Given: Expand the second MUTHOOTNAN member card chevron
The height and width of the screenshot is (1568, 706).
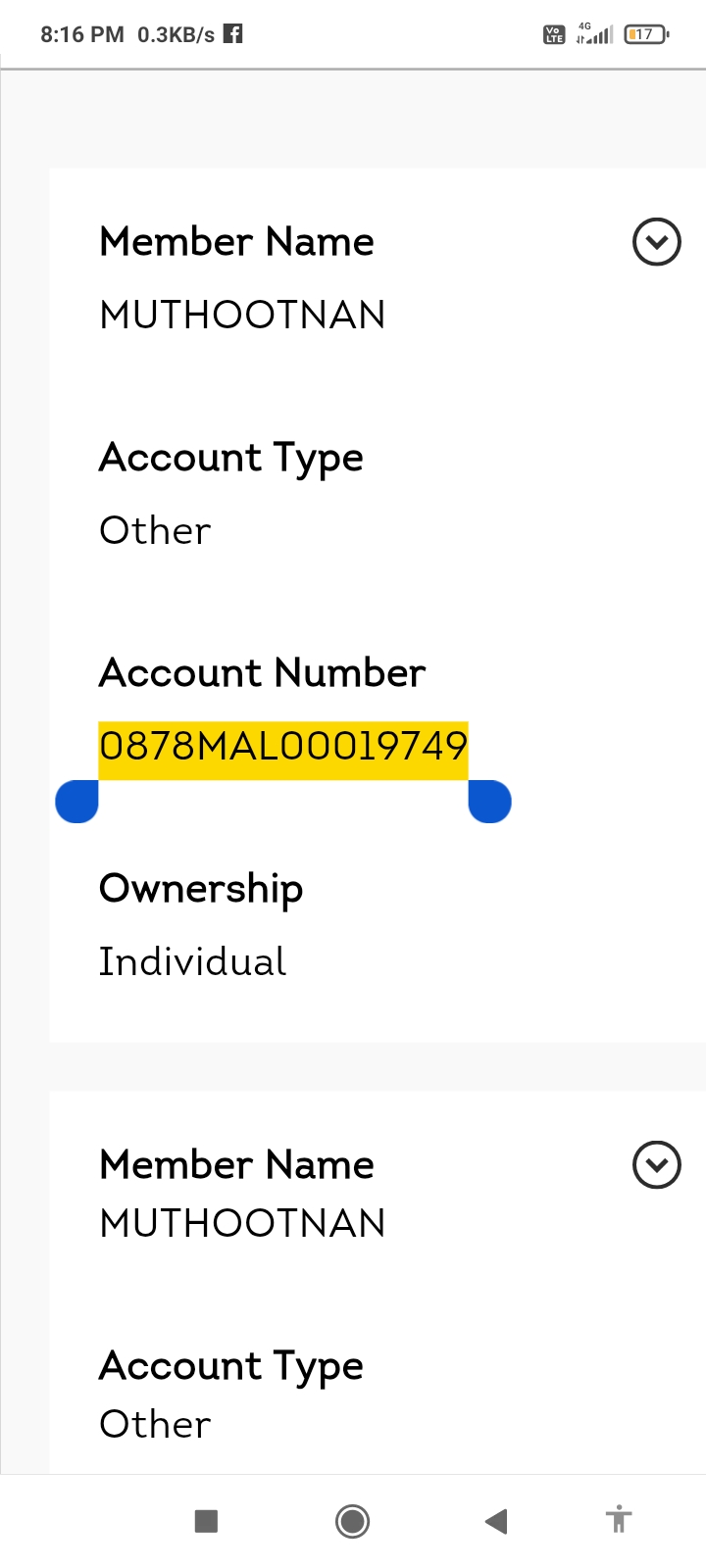Looking at the screenshot, I should [656, 1164].
